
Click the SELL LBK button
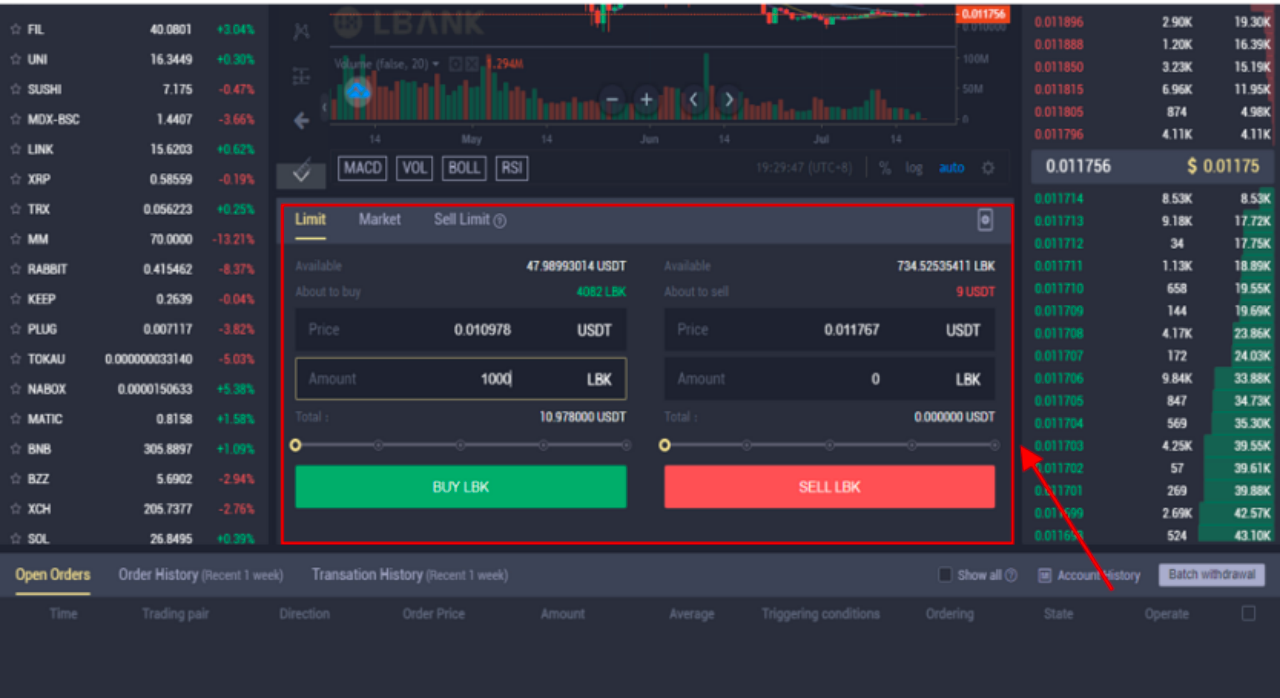[x=830, y=487]
